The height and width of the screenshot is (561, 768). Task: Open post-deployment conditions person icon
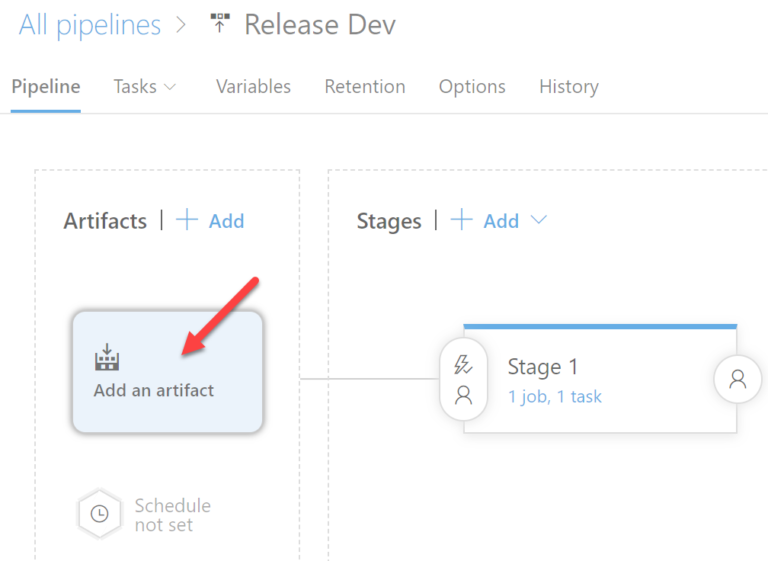pos(738,379)
